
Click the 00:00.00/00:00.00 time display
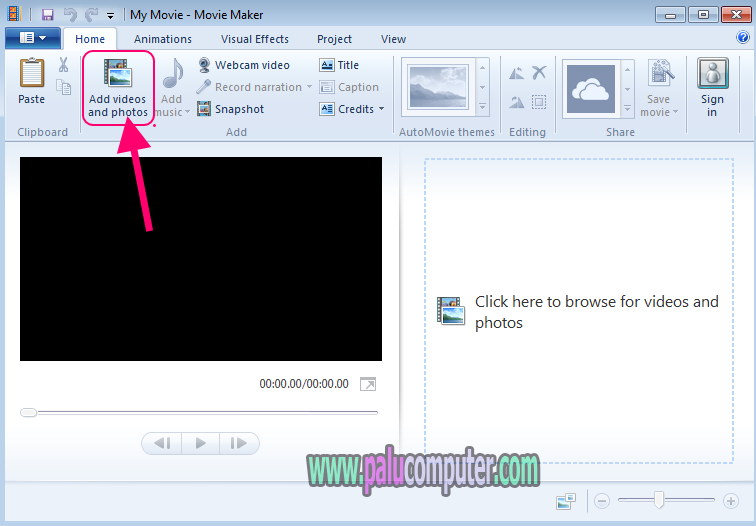(304, 384)
